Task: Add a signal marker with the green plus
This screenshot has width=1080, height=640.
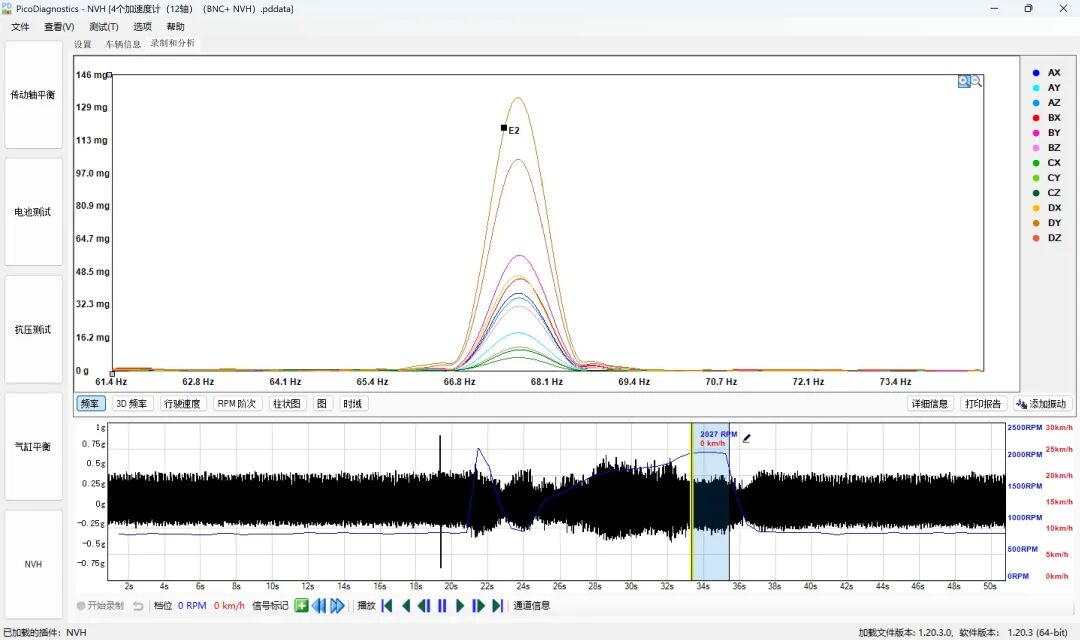Action: 301,606
